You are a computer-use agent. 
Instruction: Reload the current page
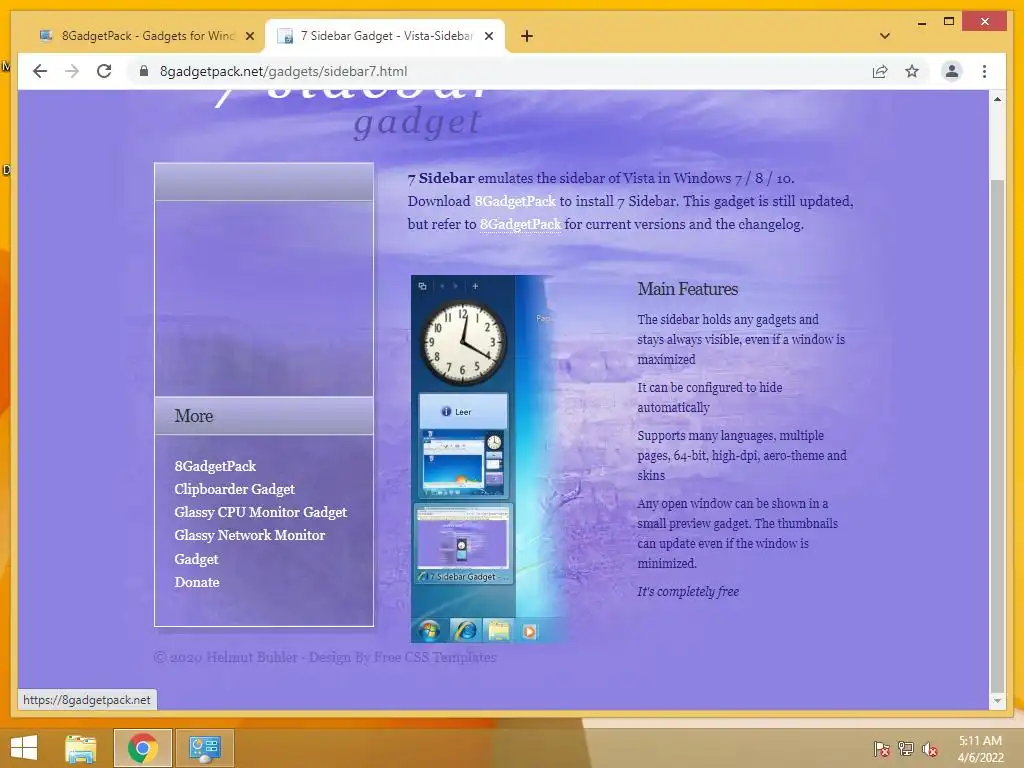pyautogui.click(x=104, y=71)
